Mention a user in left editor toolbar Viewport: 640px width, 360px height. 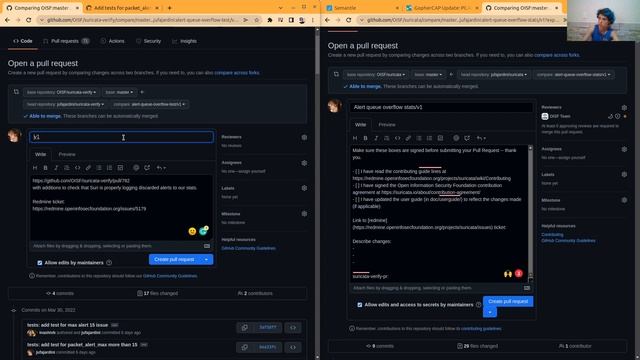point(136,168)
